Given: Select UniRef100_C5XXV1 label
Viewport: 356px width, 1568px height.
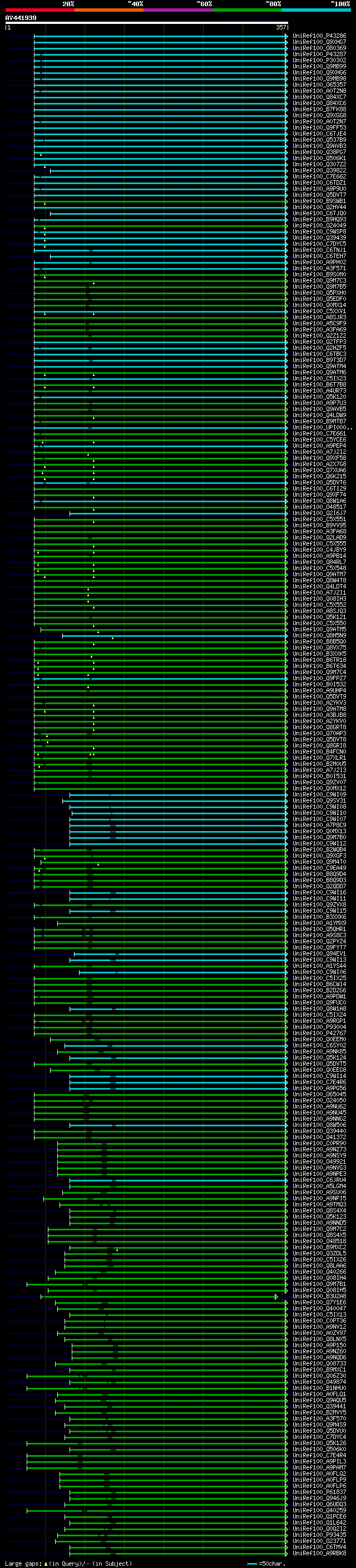Looking at the screenshot, I should tap(319, 311).
